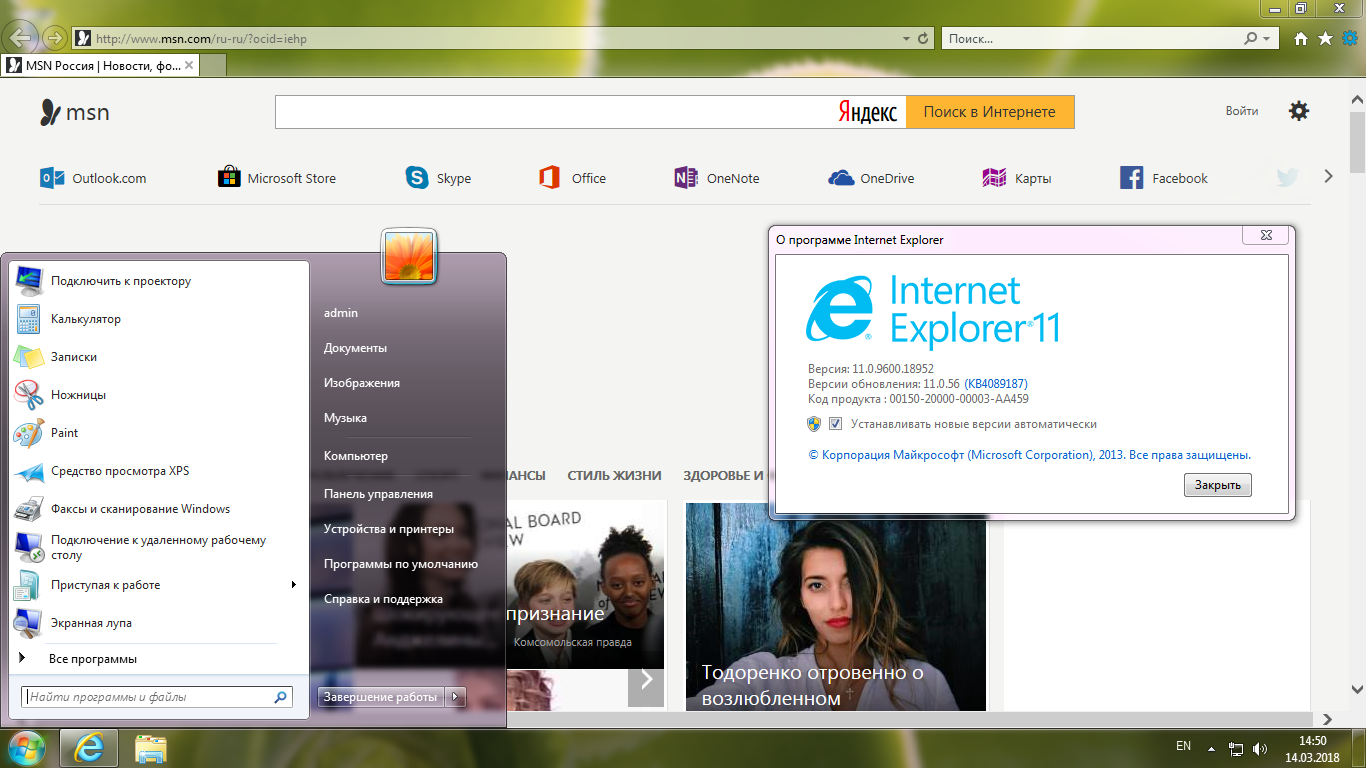Expand the address bar history dropdown
Screen dimensions: 1366x768
click(x=905, y=39)
